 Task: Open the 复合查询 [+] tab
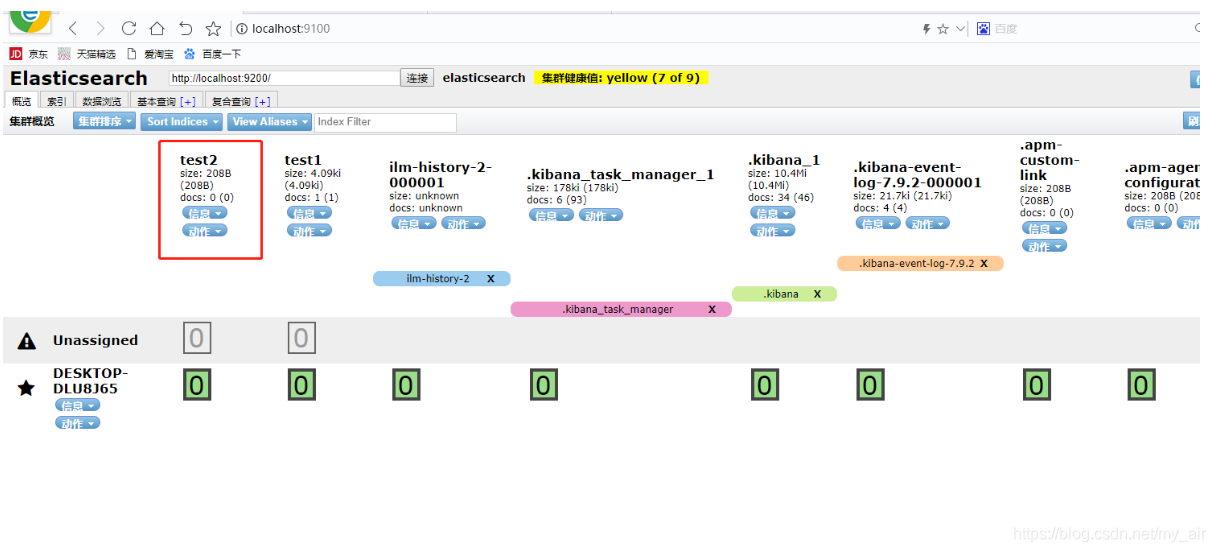[241, 101]
